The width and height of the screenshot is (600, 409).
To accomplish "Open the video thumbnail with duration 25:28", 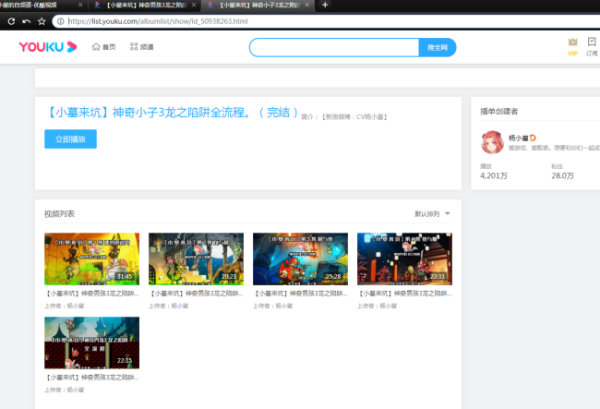I will point(300,259).
